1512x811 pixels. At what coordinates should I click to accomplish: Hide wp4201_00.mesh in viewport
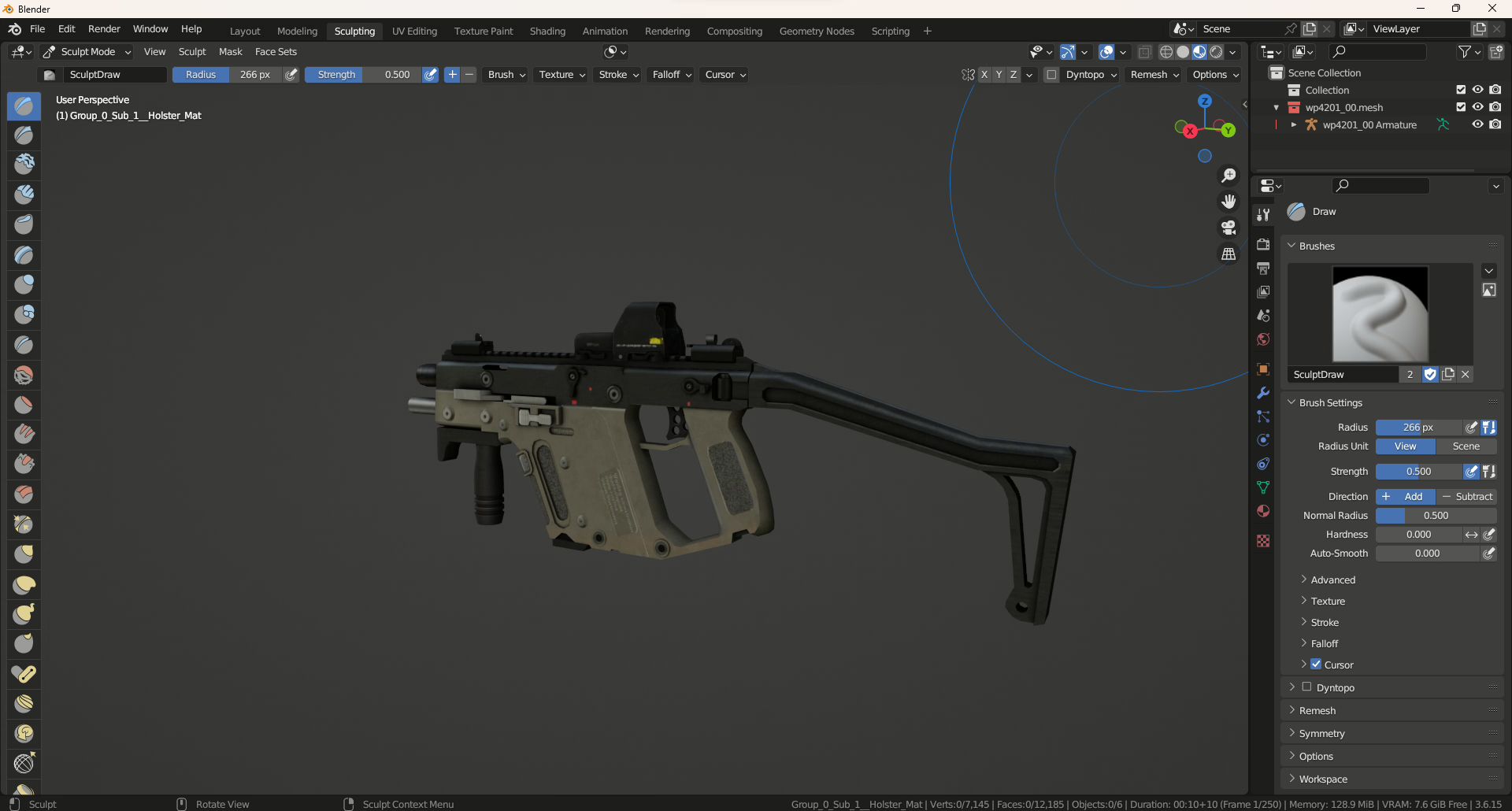1477,107
